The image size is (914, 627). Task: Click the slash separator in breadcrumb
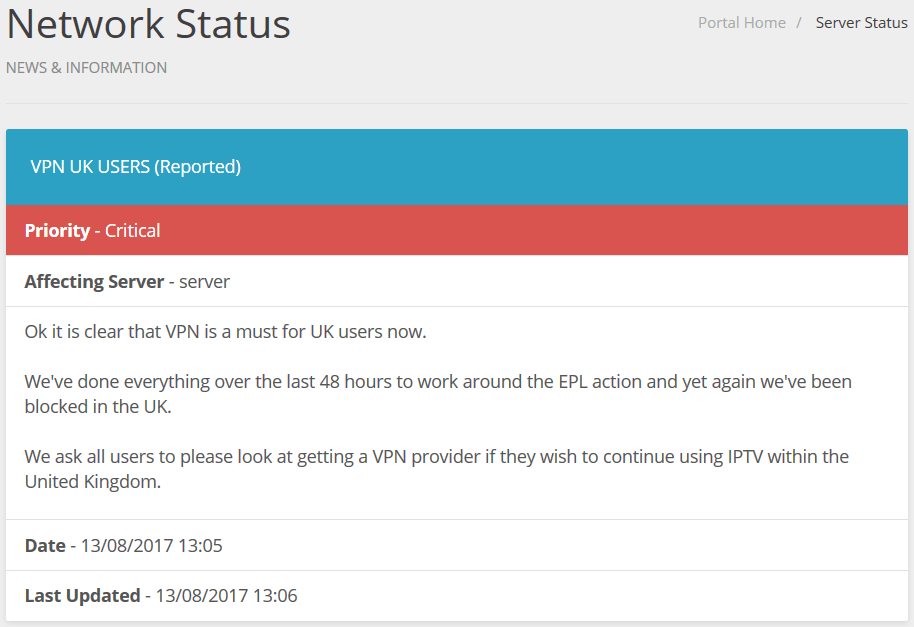[799, 23]
